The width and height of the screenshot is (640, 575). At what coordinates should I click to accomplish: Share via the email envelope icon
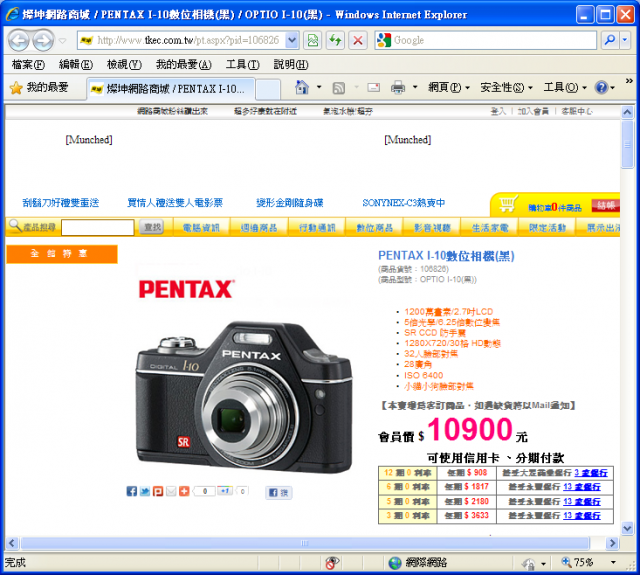[x=171, y=491]
